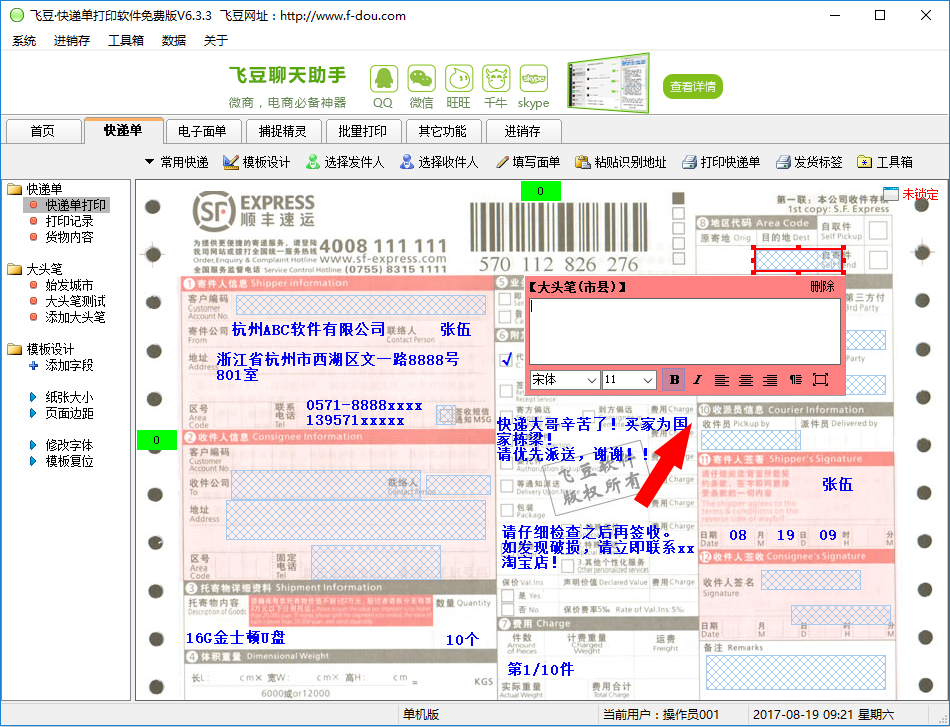The image size is (950, 727).
Task: Select 添加大头笔 in the sidebar
Action: coord(75,317)
